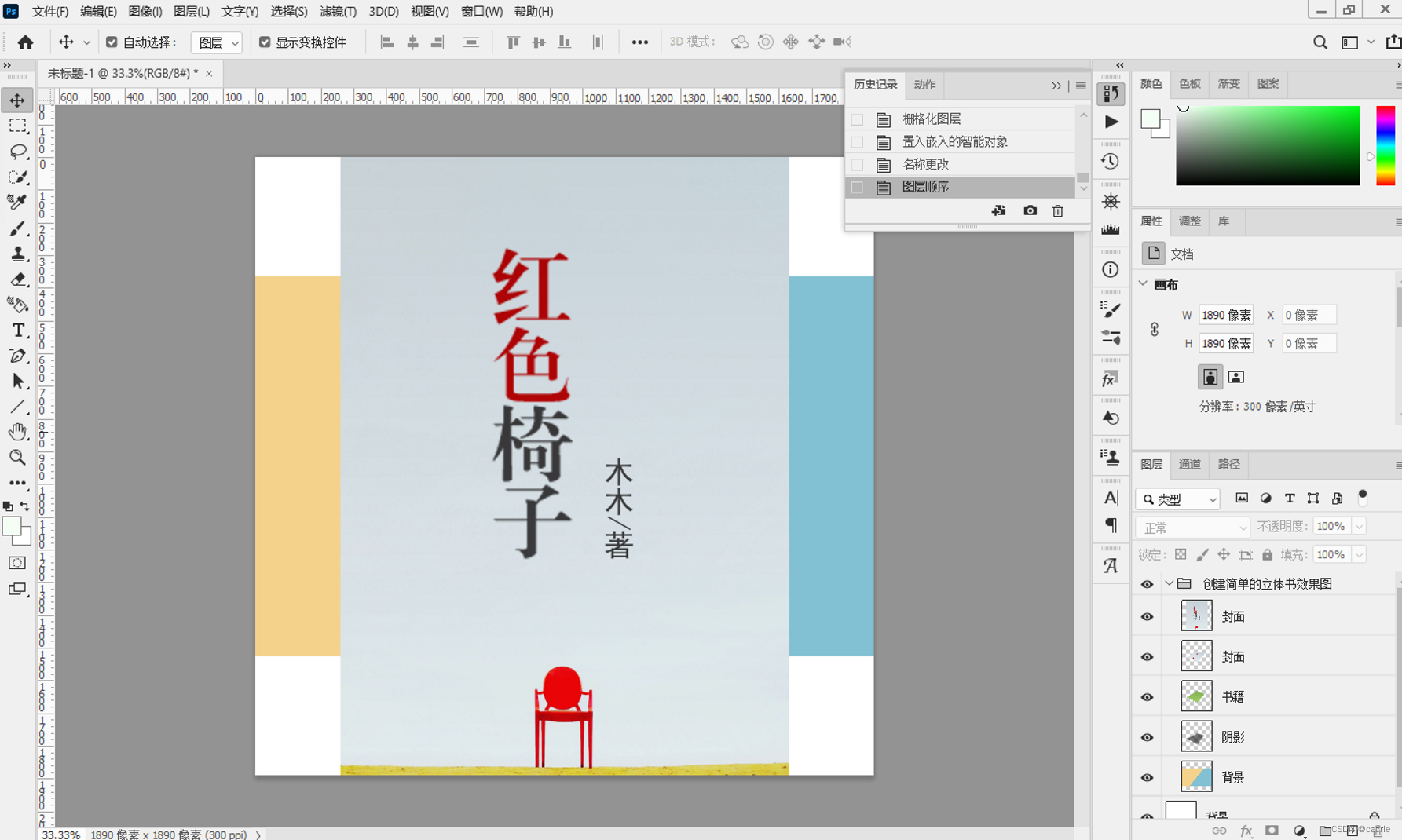Viewport: 1402px width, 840px height.
Task: Click the vertical hue spectrum slider
Action: 1386,146
